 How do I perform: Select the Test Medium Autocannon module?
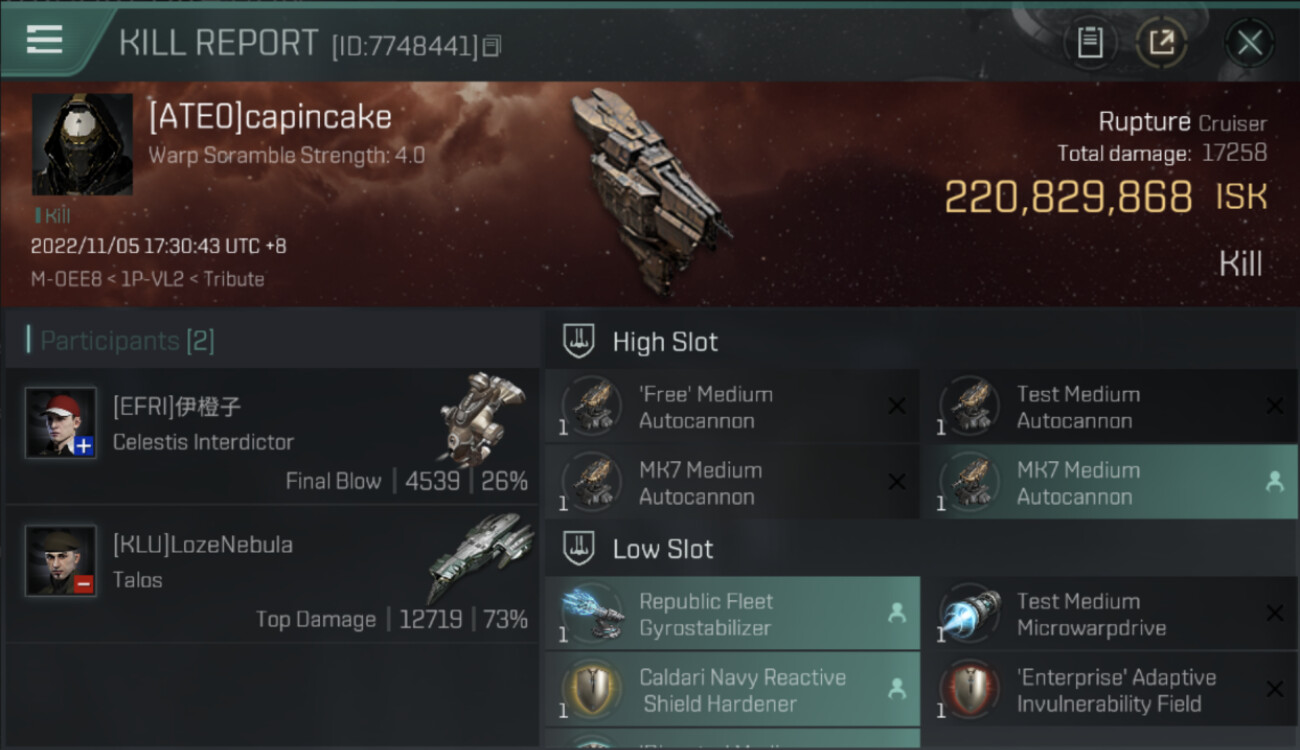1110,406
